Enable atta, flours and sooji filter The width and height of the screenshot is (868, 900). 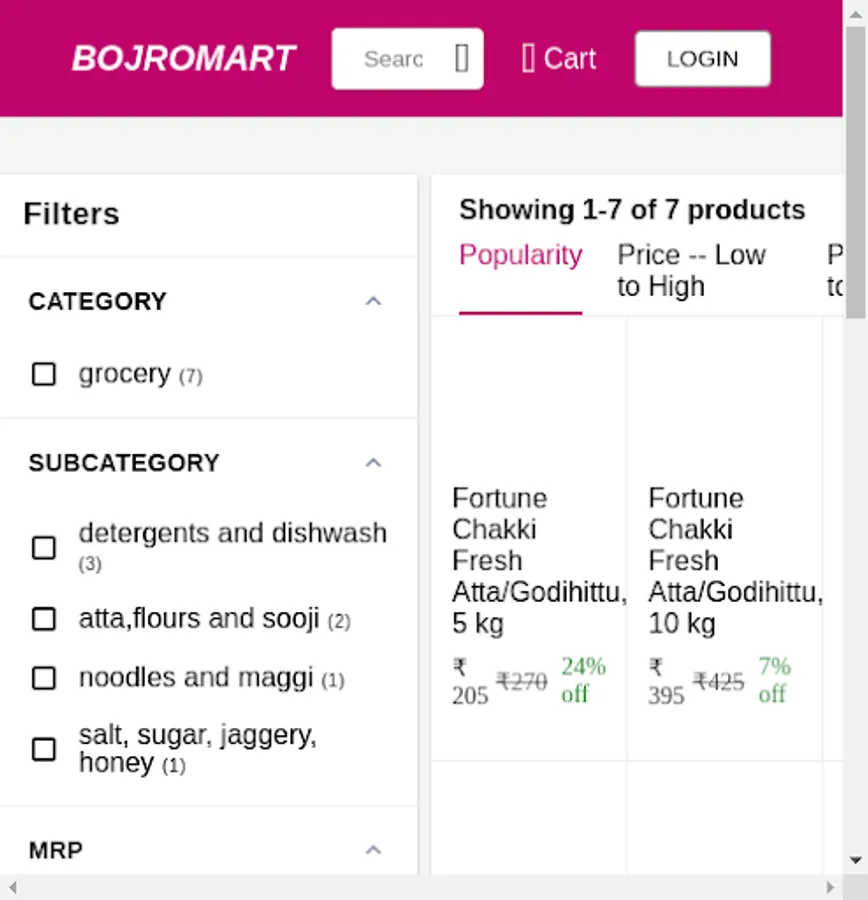tap(44, 619)
